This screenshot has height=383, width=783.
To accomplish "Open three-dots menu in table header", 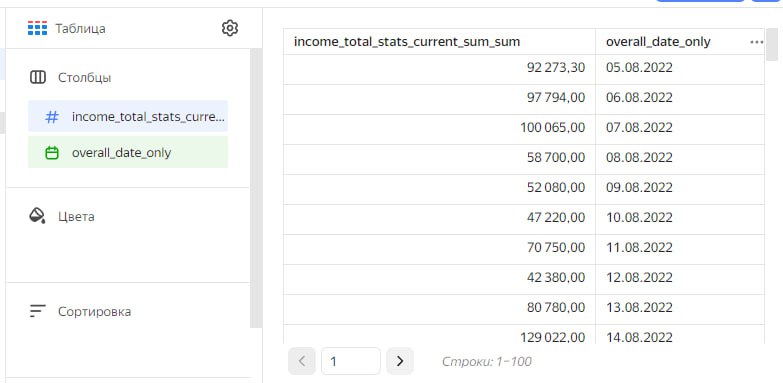I will click(x=757, y=42).
